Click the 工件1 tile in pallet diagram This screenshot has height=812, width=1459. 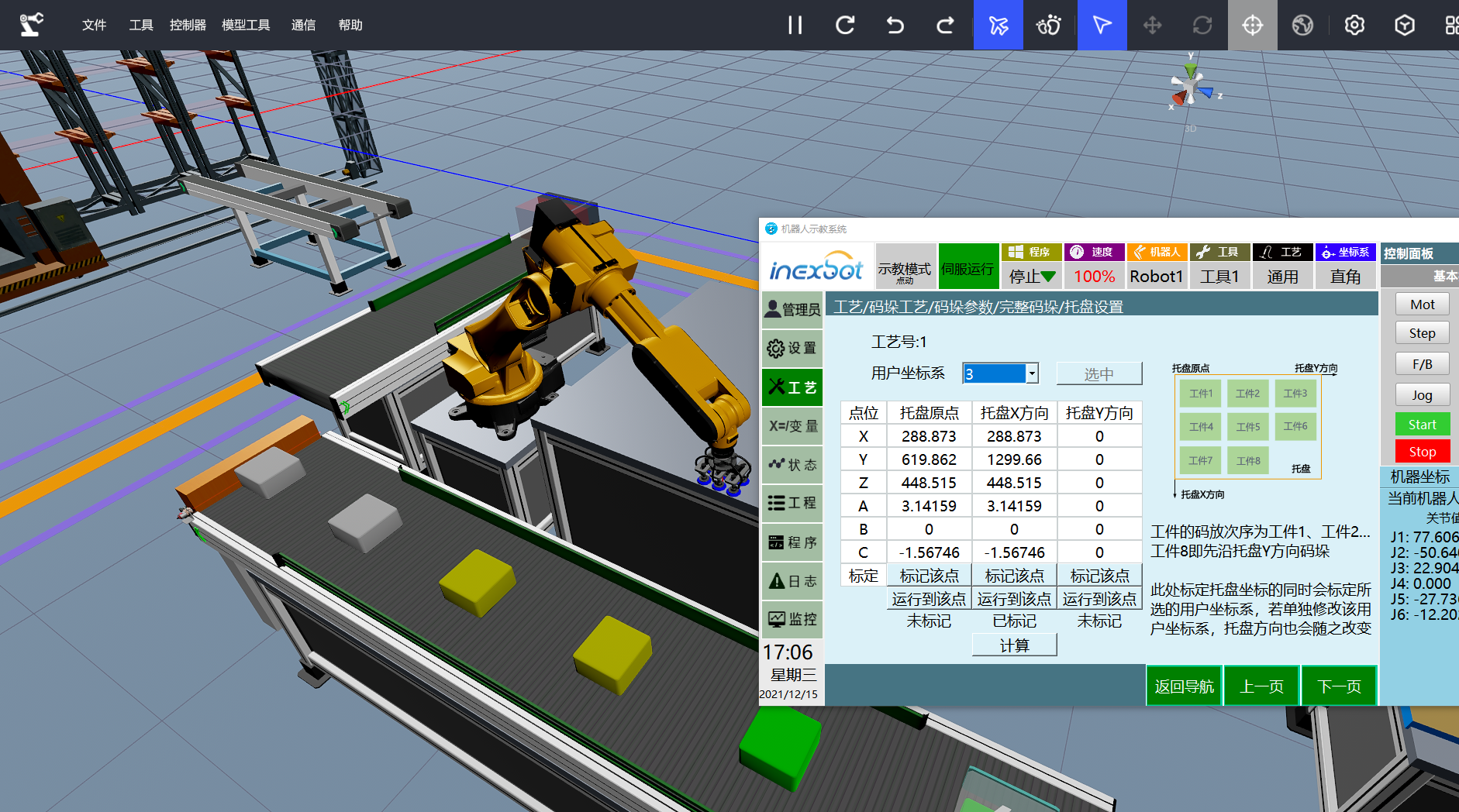[1201, 394]
